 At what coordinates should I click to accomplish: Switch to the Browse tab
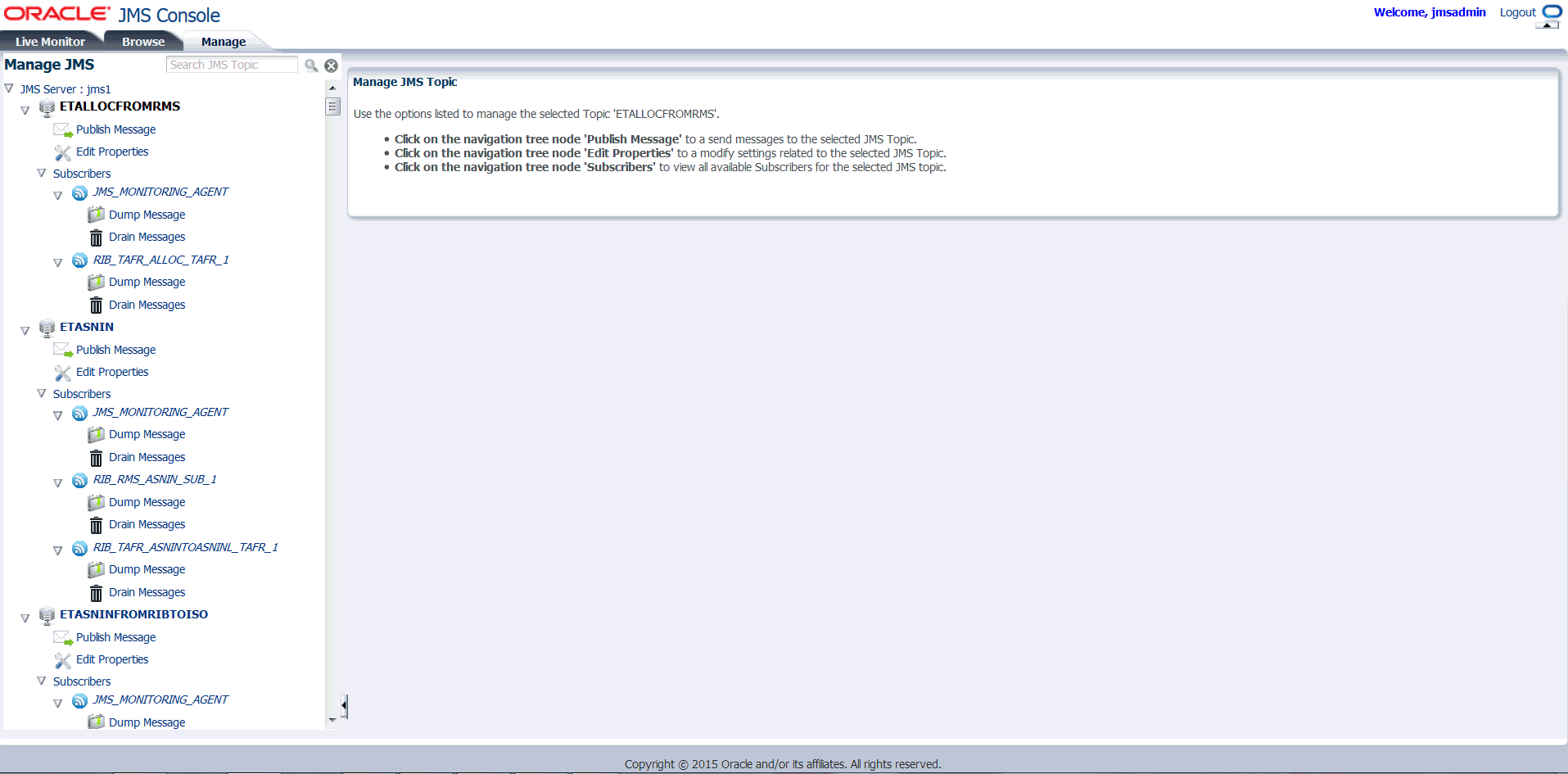(143, 42)
